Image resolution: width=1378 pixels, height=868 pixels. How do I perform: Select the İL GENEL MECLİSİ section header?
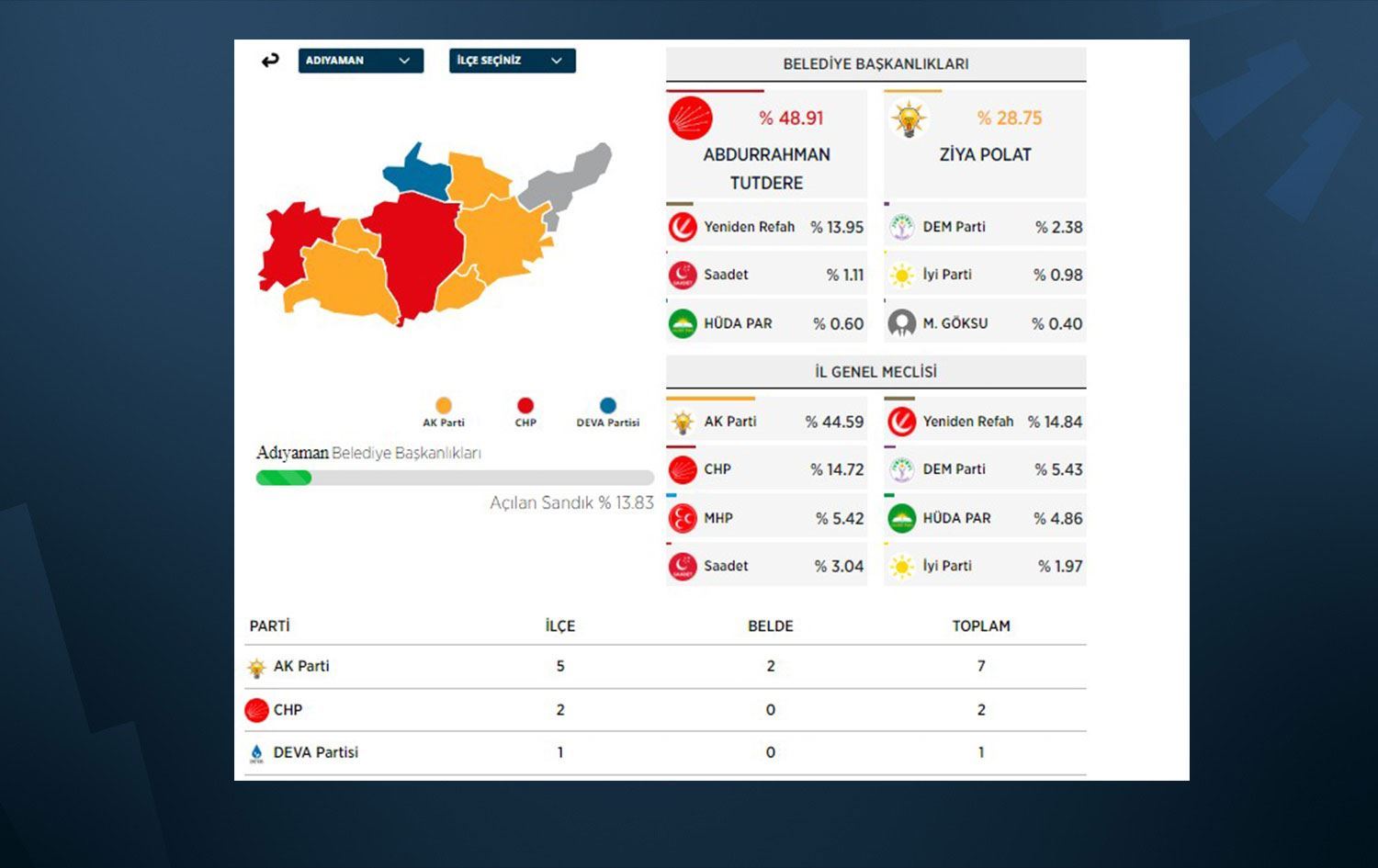click(875, 372)
